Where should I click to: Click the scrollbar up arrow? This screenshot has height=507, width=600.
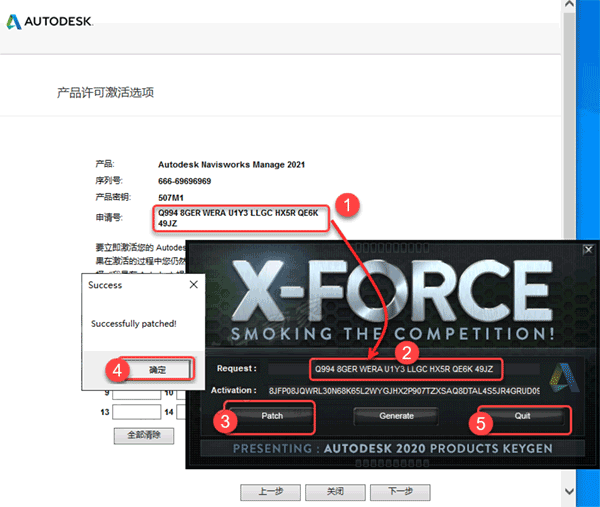[x=569, y=4]
